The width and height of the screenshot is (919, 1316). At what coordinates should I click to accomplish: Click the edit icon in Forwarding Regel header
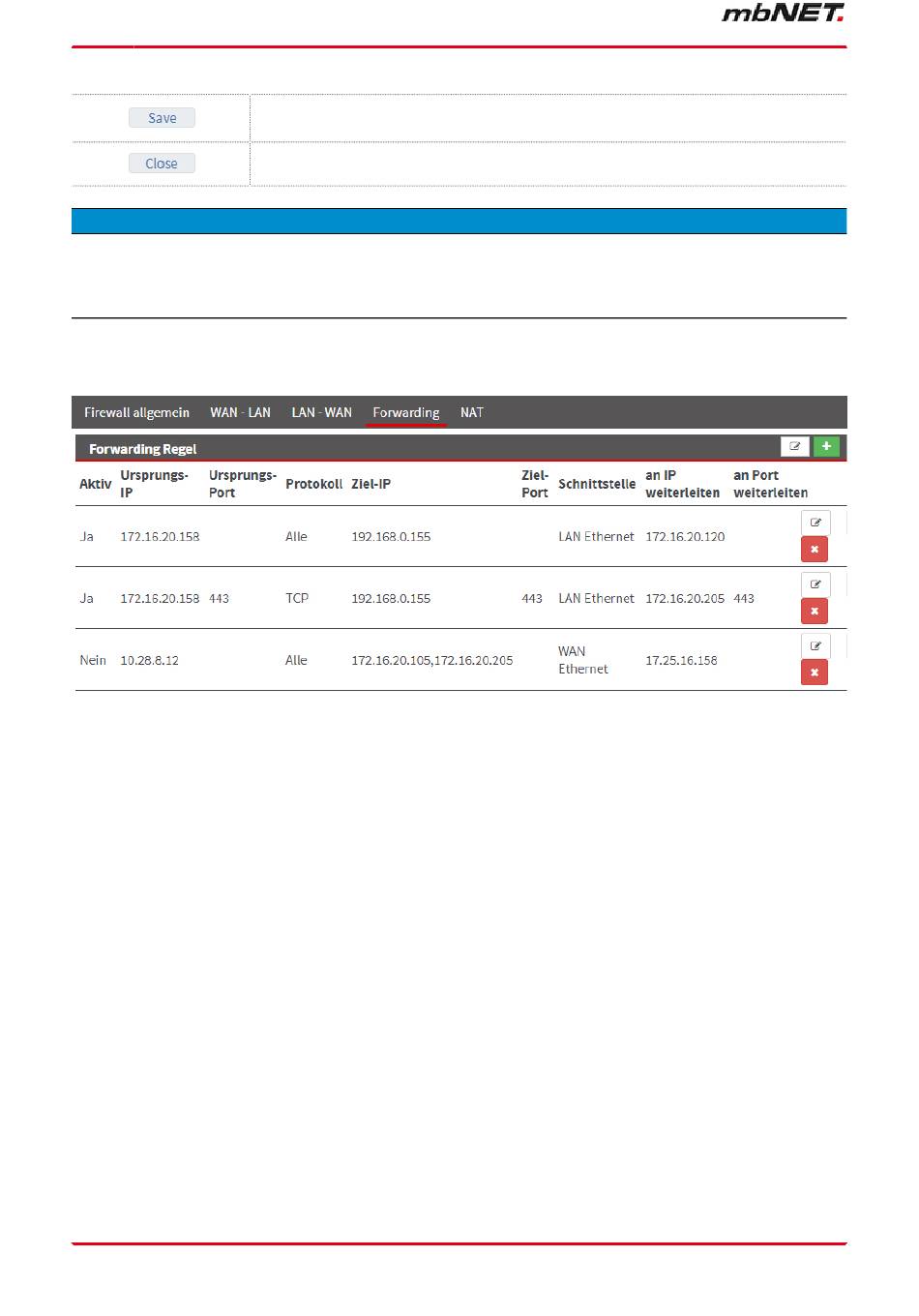(x=795, y=446)
